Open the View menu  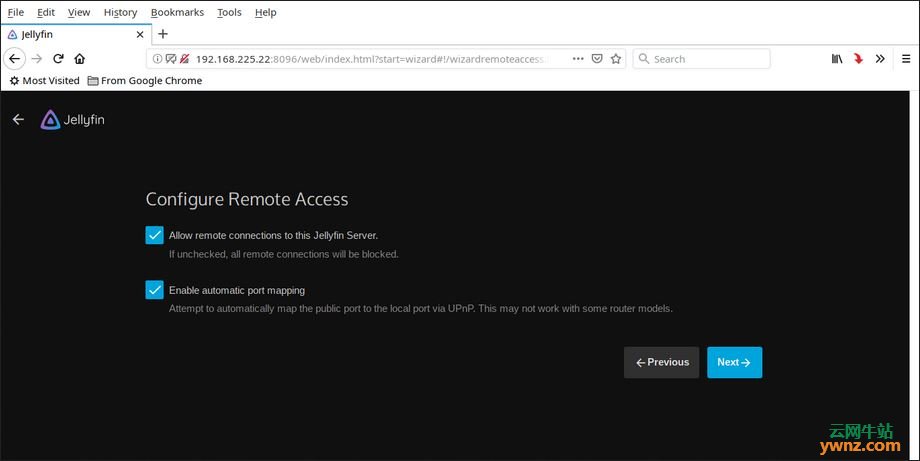pos(79,12)
